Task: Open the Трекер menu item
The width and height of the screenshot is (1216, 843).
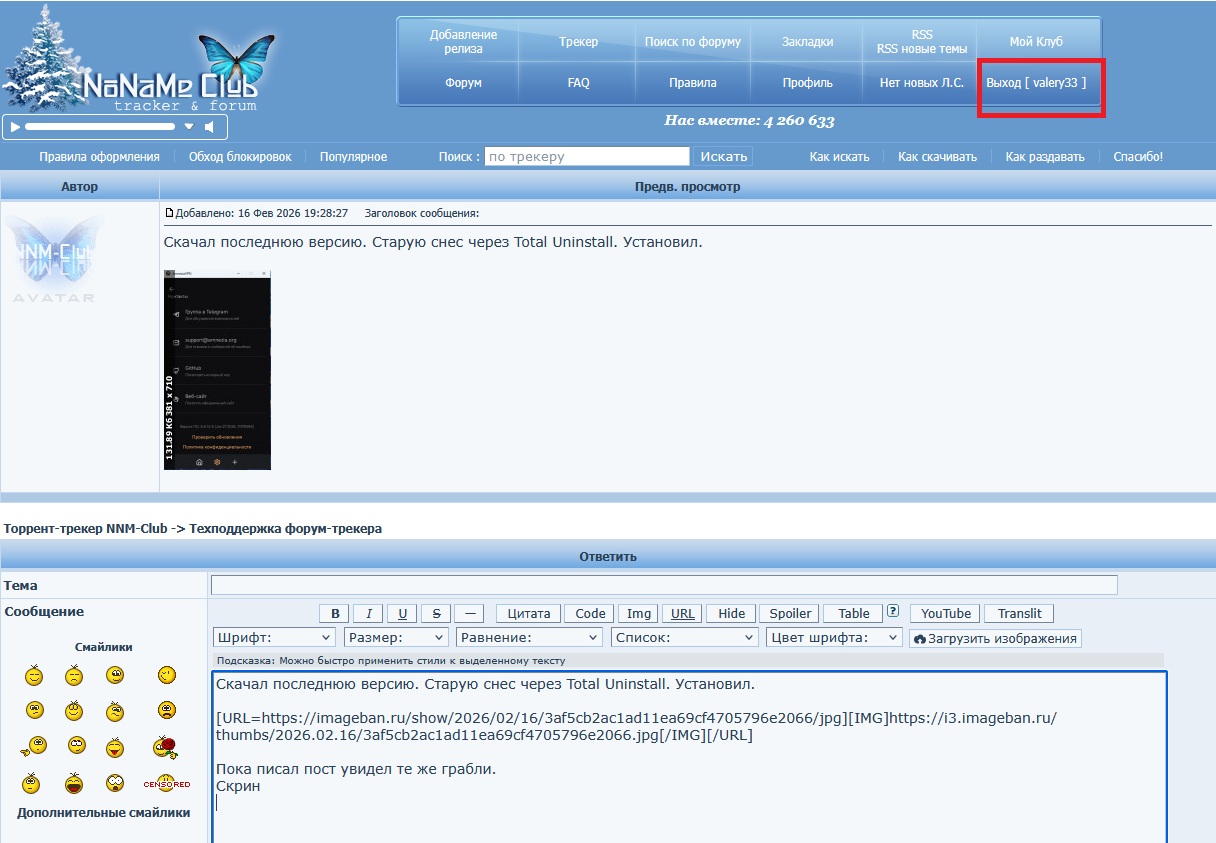Action: [x=578, y=42]
